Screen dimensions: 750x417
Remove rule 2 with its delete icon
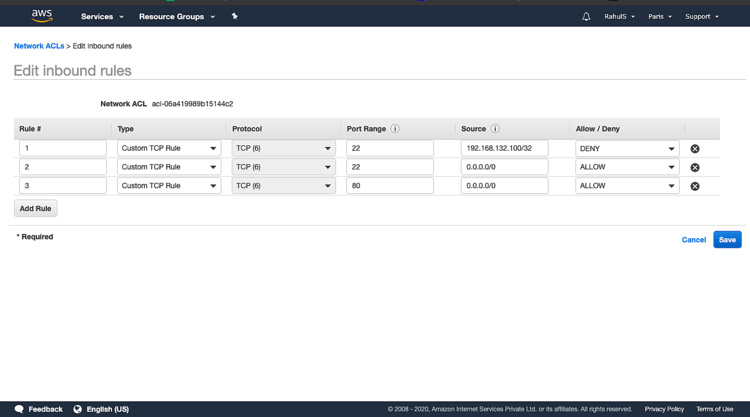pyautogui.click(x=695, y=168)
